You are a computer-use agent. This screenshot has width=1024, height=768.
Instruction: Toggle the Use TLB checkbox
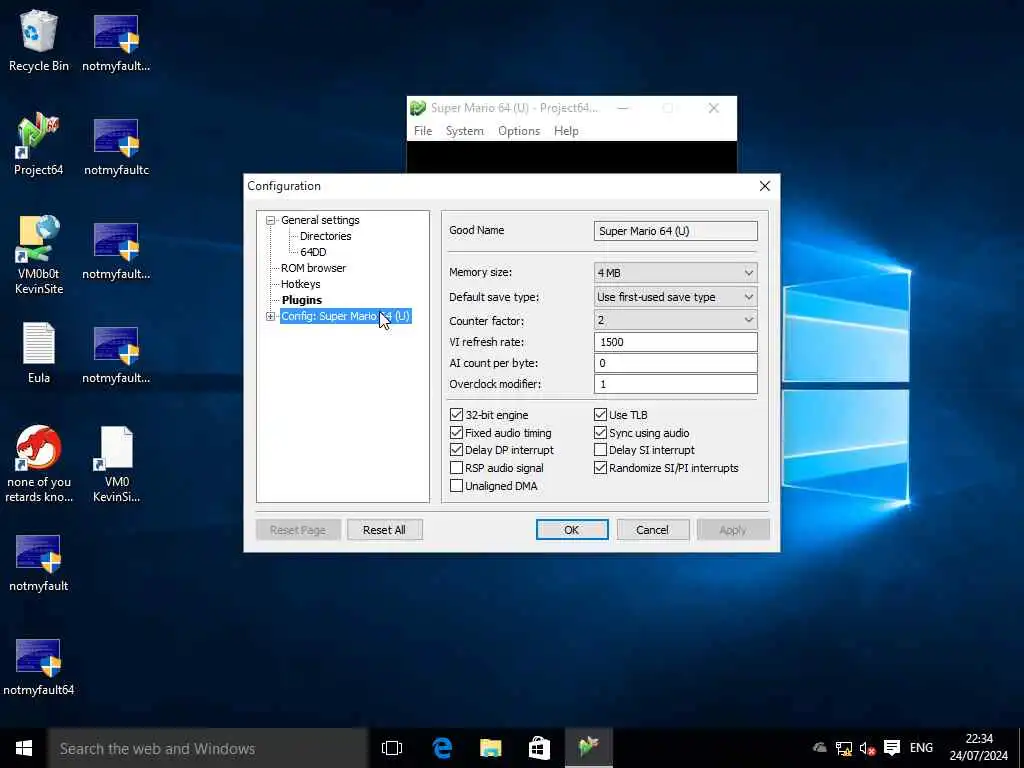[x=600, y=415]
